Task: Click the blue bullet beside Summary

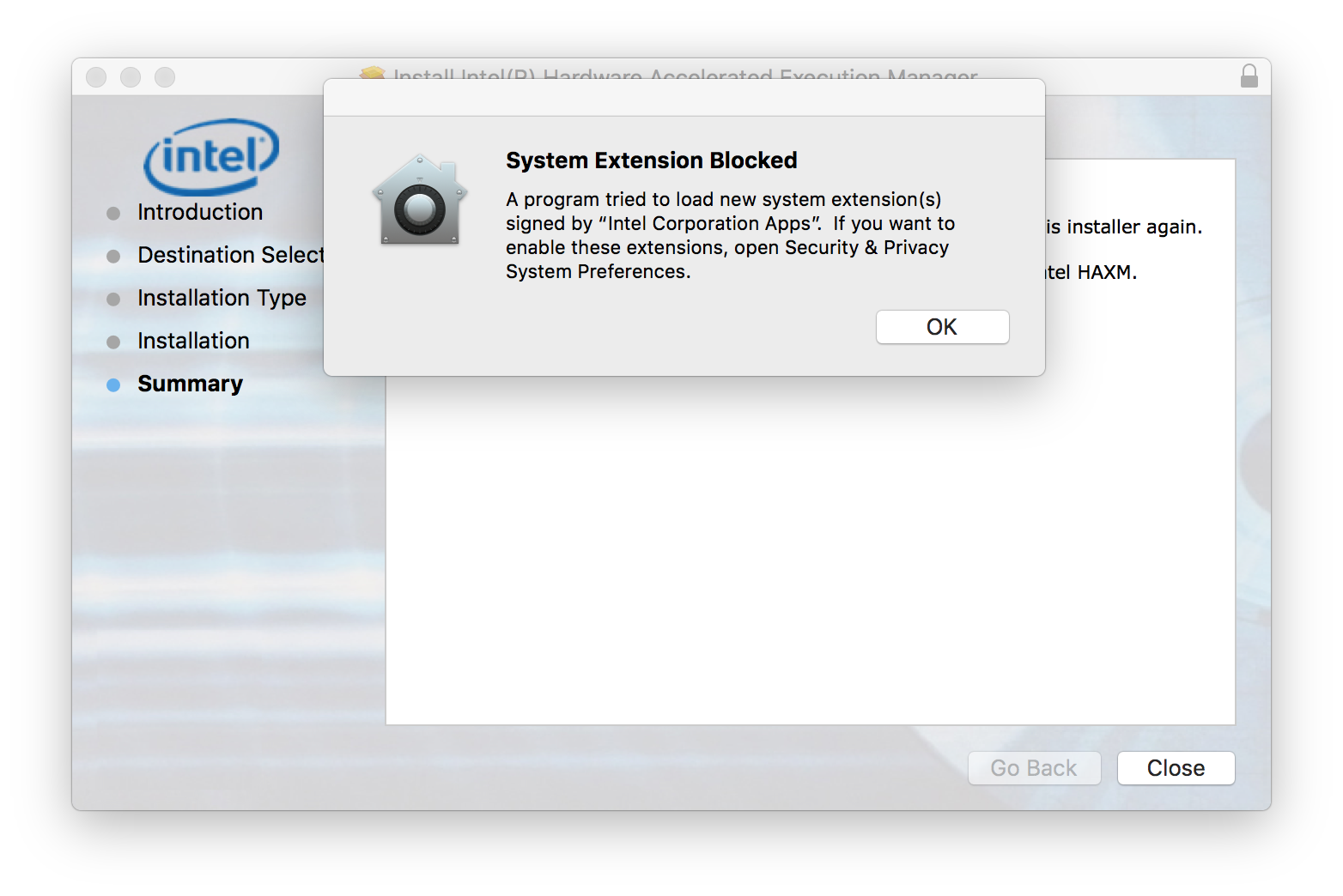Action: click(113, 385)
